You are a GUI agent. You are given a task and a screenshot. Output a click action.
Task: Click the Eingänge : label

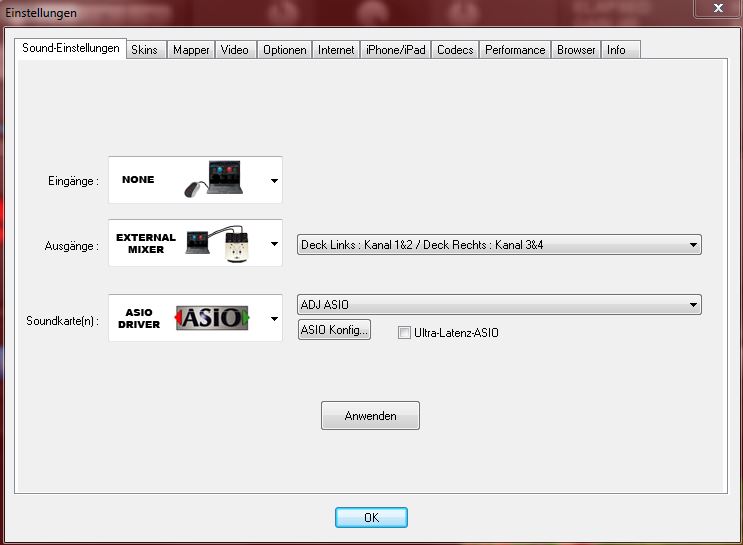[73, 181]
